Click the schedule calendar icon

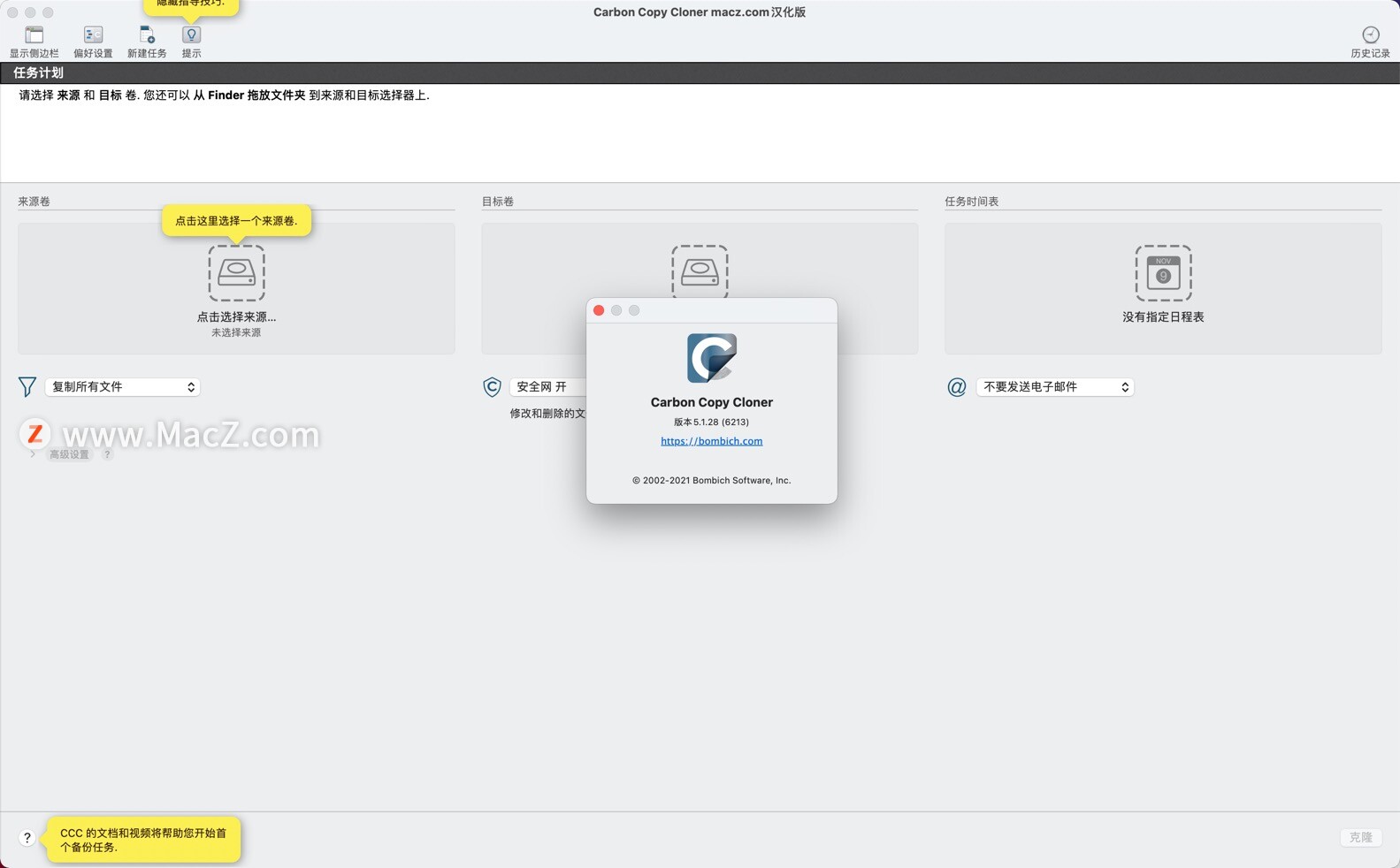coord(1163,273)
